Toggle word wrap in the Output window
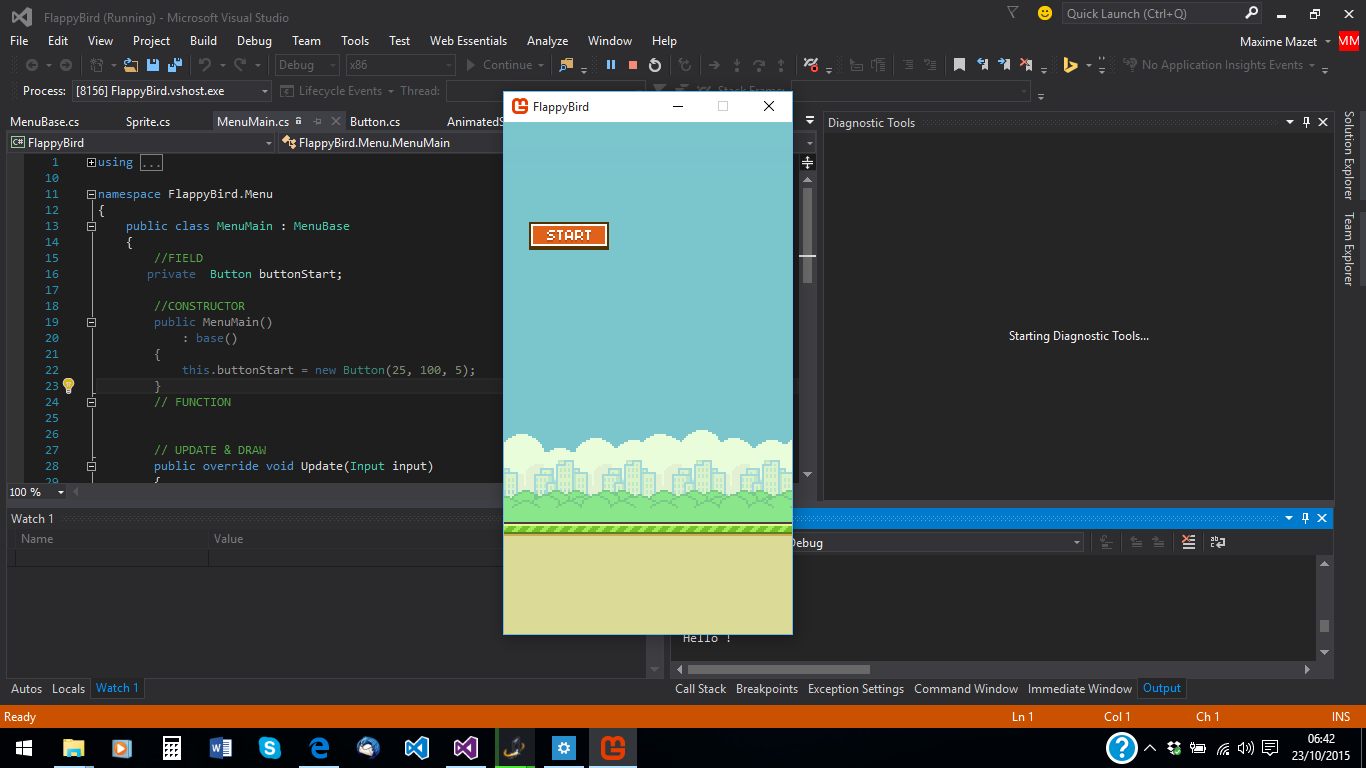This screenshot has height=768, width=1366. coord(1218,541)
